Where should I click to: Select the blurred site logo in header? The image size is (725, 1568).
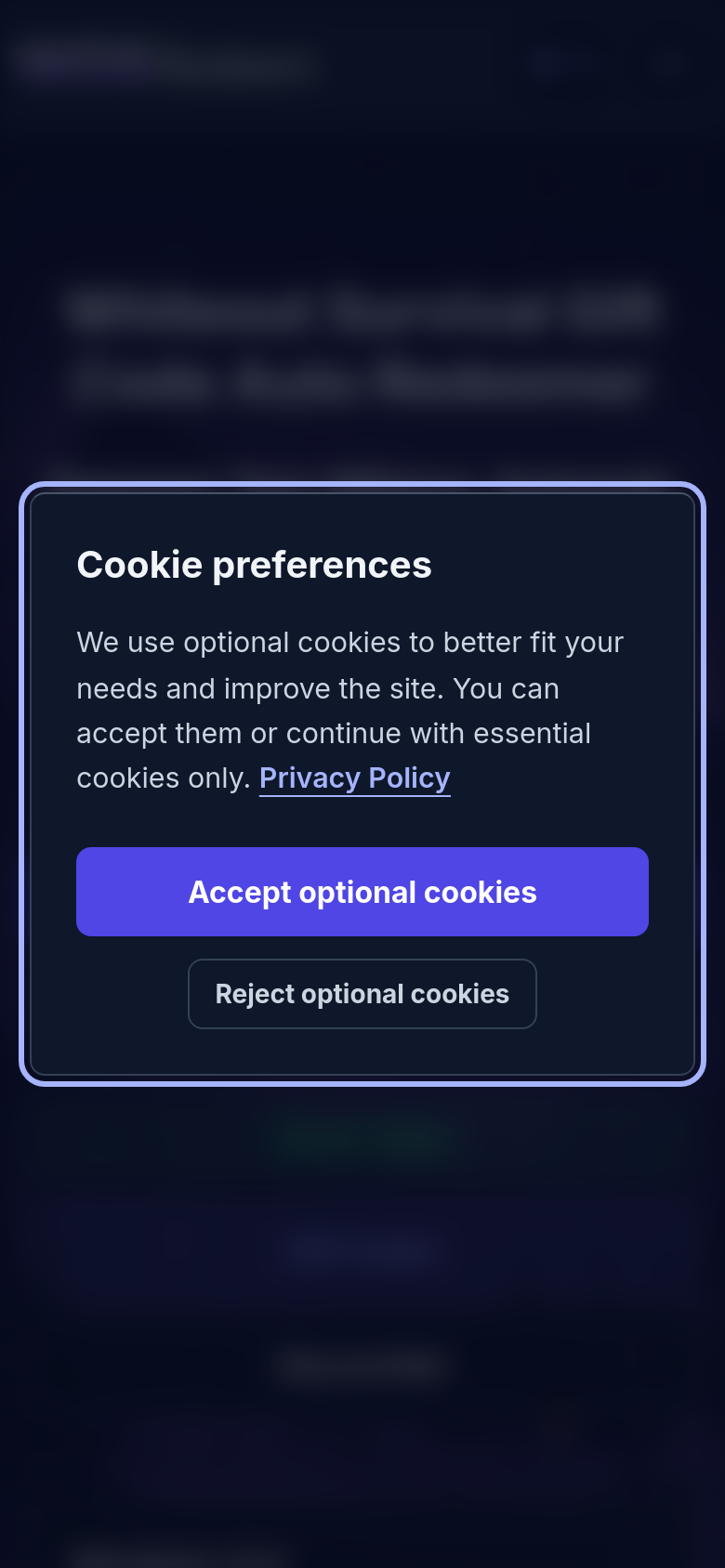[167, 61]
